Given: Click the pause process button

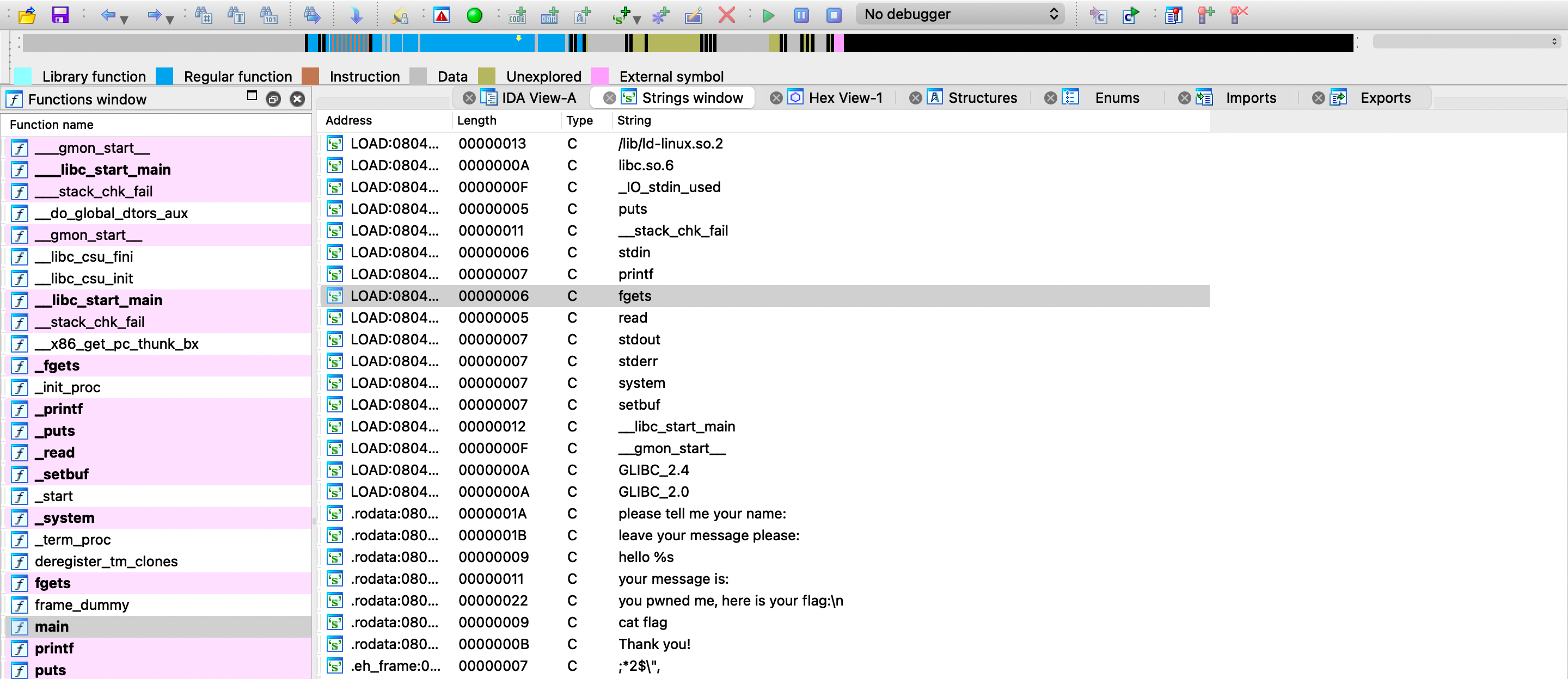Looking at the screenshot, I should tap(801, 15).
